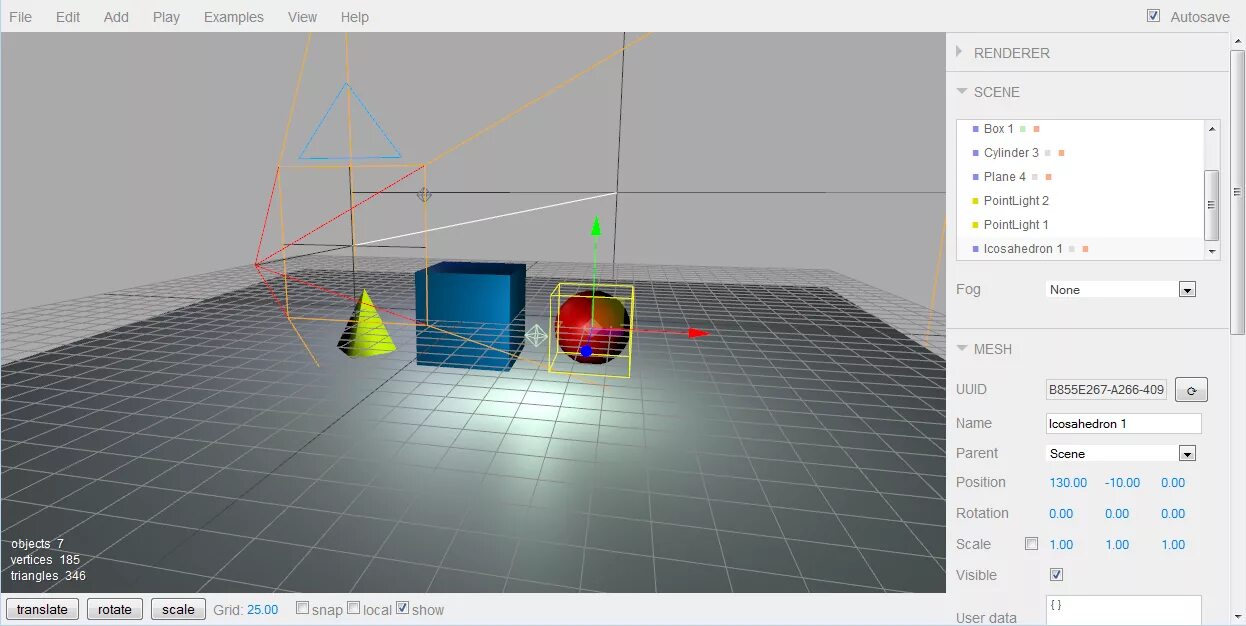Open the View menu
This screenshot has height=626, width=1246.
302,17
